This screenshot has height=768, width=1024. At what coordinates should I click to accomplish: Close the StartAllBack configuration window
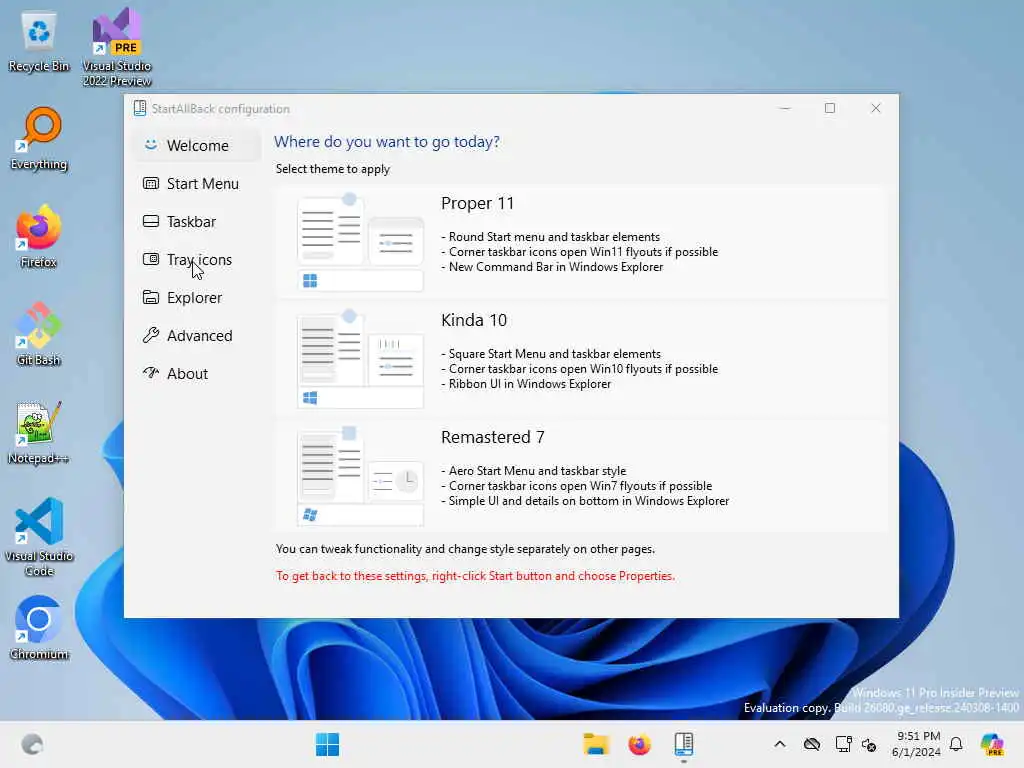876,108
